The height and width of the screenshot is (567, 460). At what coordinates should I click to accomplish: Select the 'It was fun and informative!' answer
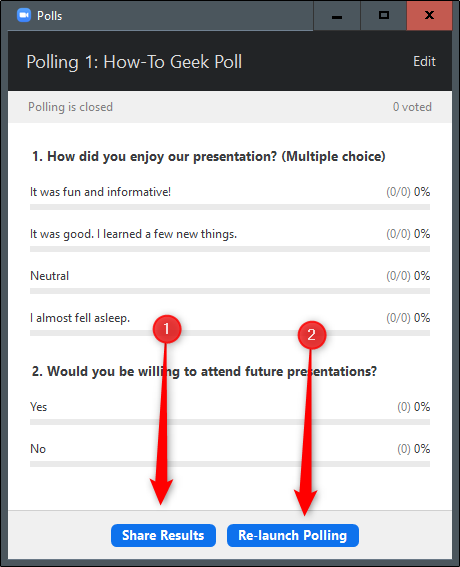tap(100, 192)
